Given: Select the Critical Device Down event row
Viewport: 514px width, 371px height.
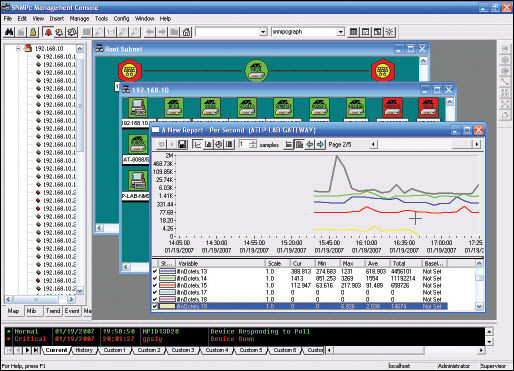Looking at the screenshot, I should pos(245,339).
